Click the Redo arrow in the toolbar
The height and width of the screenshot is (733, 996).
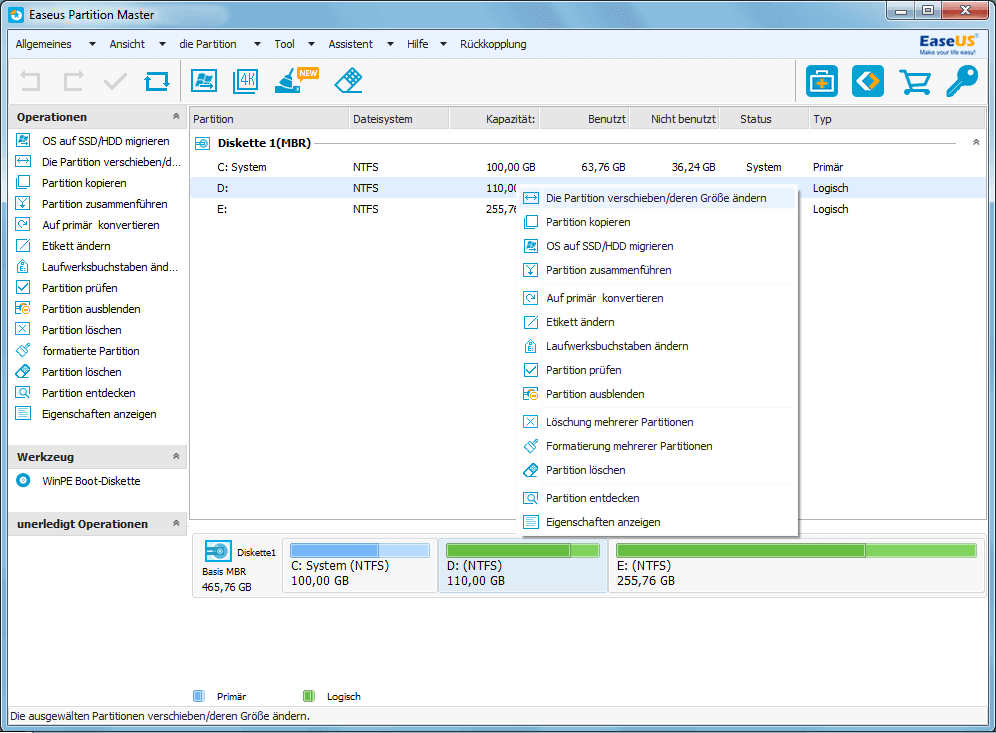[x=73, y=81]
